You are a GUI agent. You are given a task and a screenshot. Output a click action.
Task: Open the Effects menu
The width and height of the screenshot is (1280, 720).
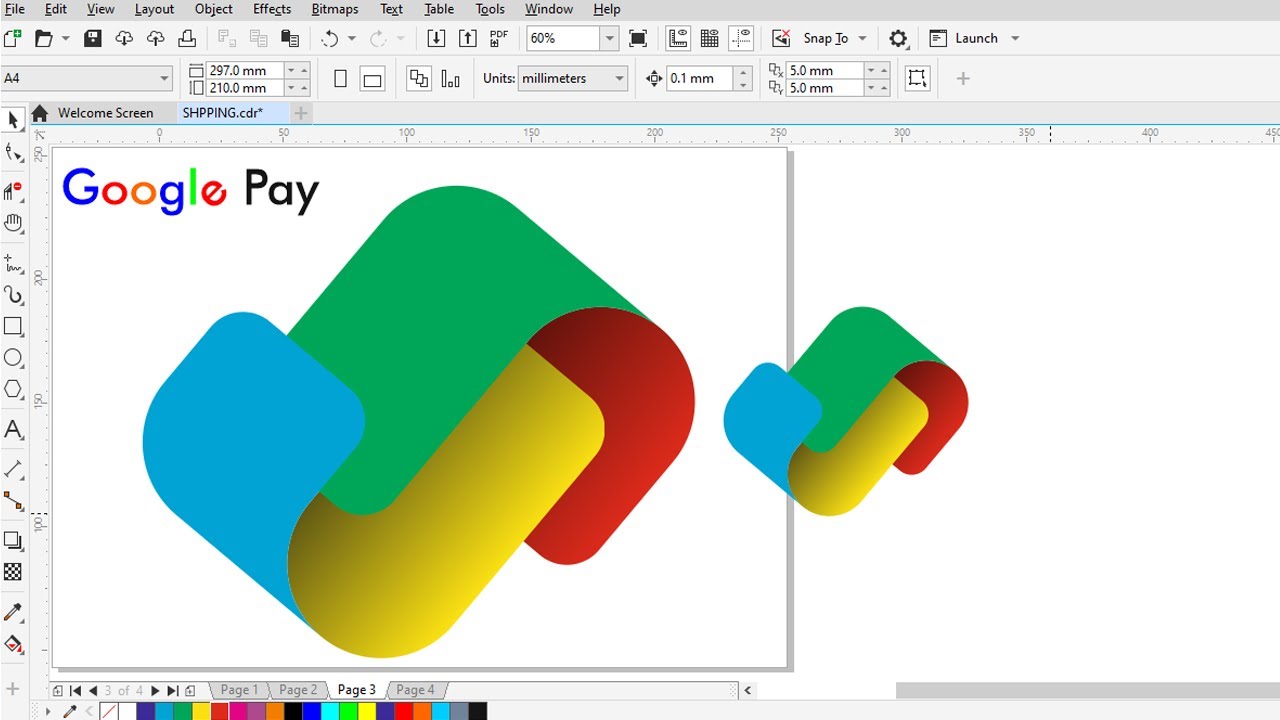coord(272,9)
